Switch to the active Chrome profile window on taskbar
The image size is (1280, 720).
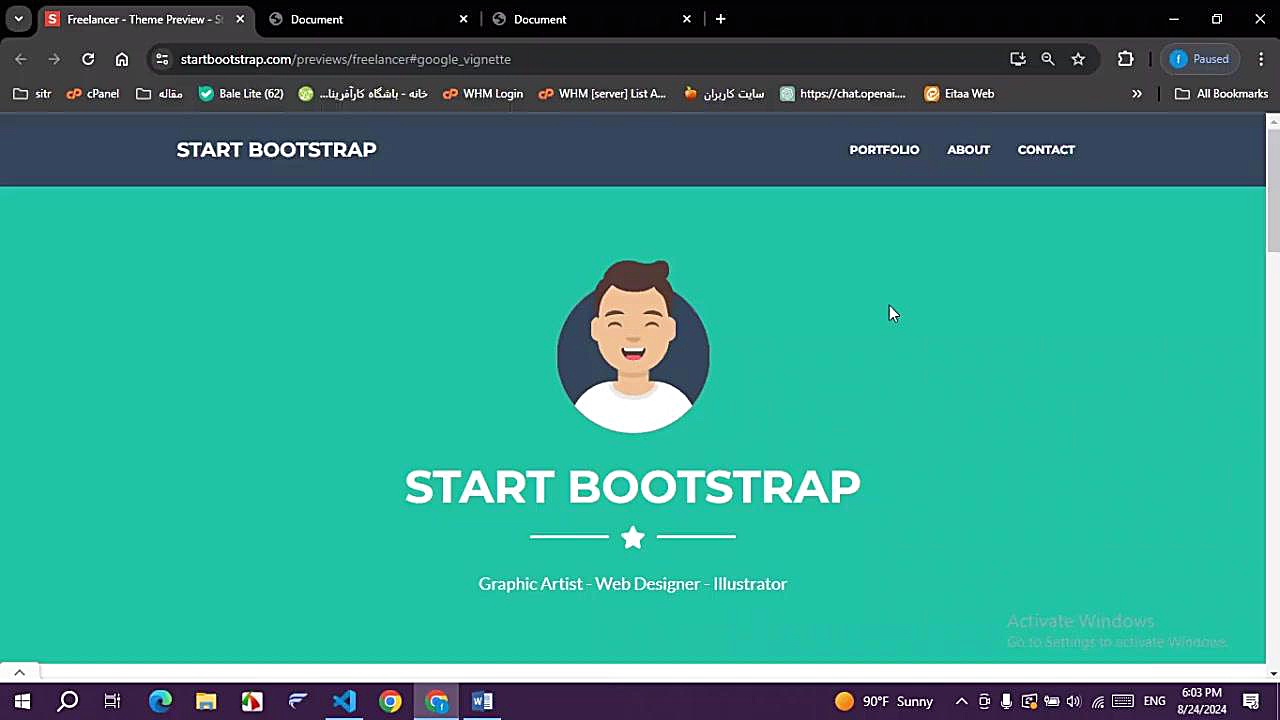click(x=436, y=701)
